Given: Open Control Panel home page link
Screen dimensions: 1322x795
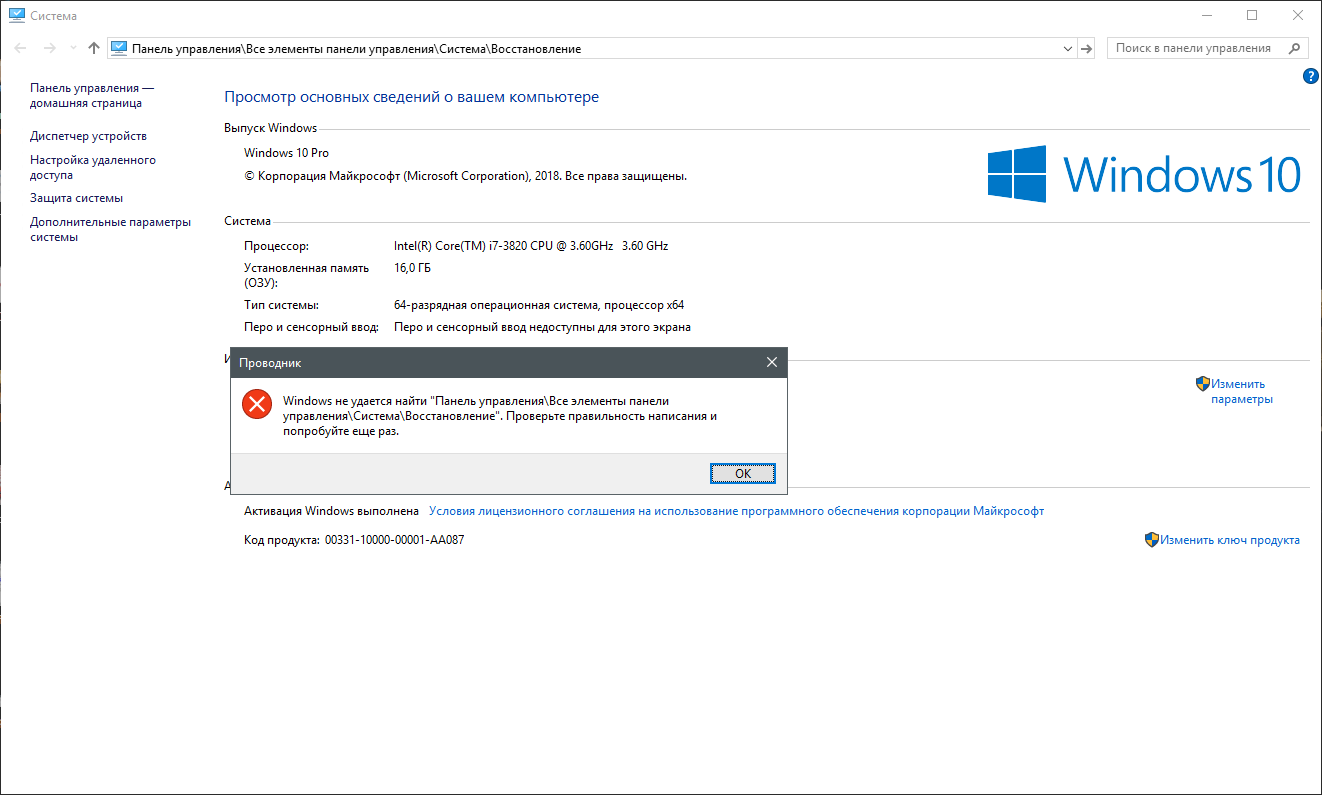Looking at the screenshot, I should coord(91,95).
